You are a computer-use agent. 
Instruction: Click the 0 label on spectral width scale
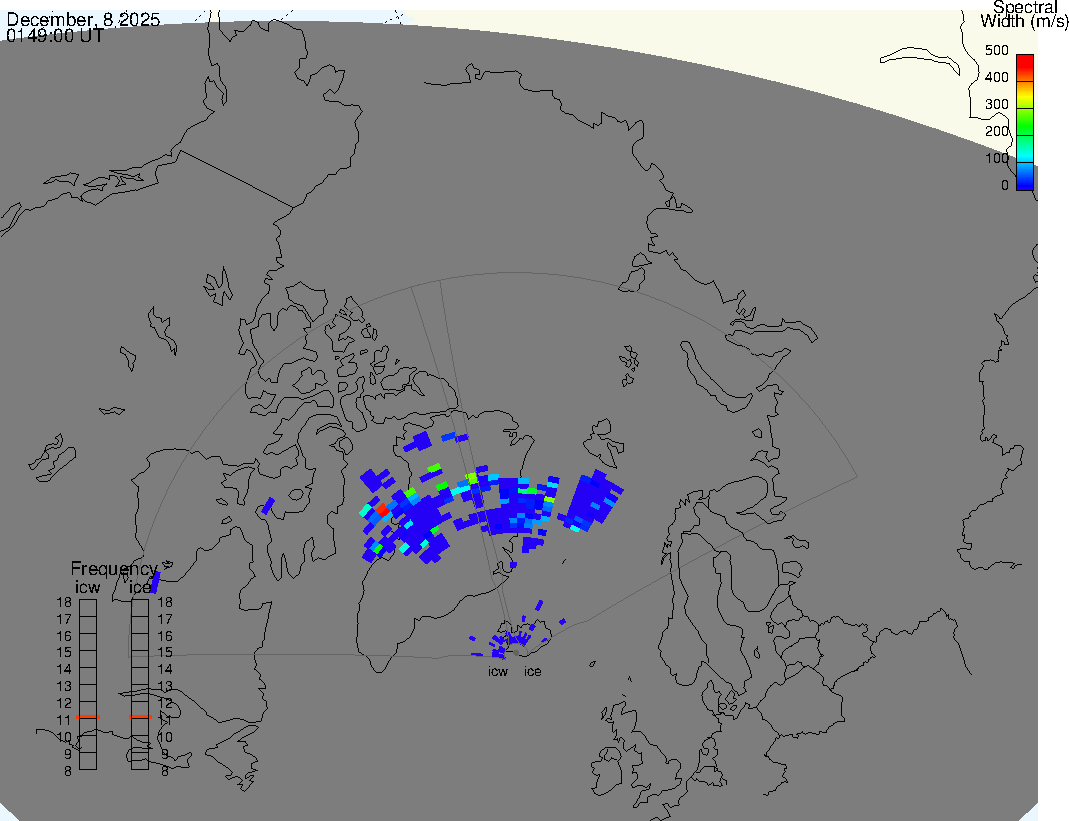click(x=1005, y=185)
